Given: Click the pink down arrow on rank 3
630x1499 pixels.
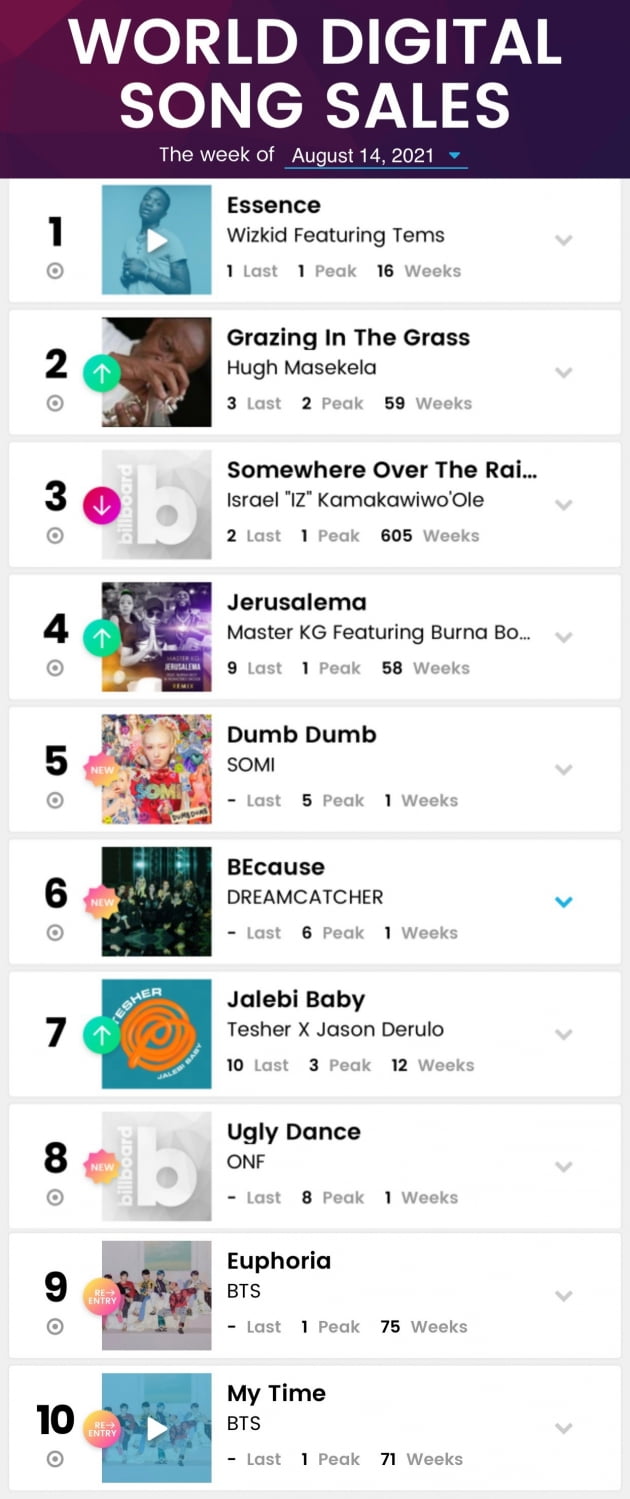Looking at the screenshot, I should [x=101, y=506].
